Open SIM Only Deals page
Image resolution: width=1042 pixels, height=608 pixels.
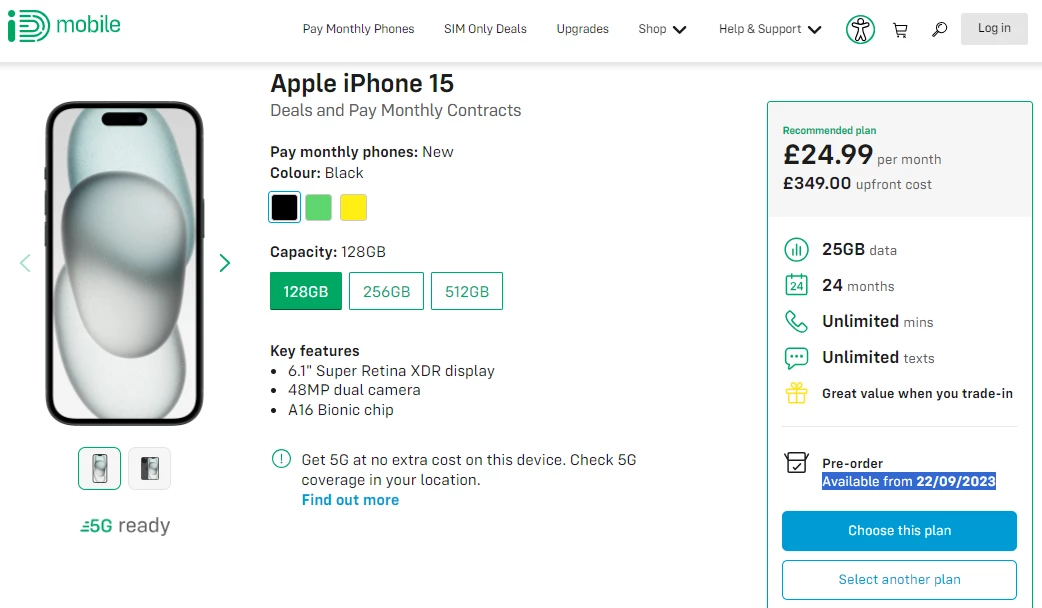pos(485,29)
